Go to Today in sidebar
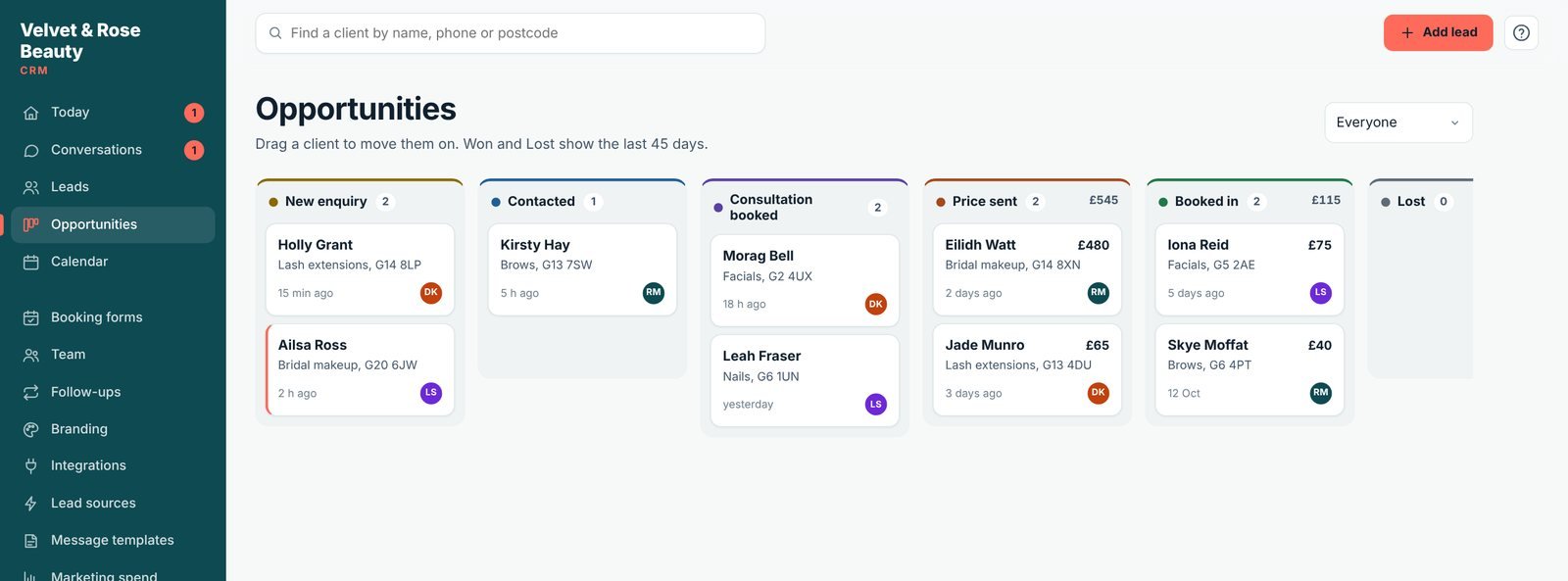 tap(113, 113)
